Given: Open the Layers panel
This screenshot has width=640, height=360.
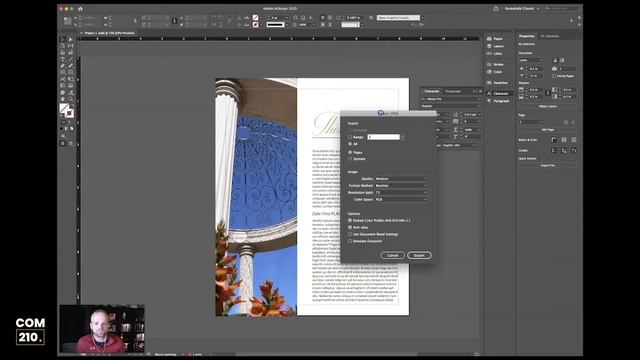Looking at the screenshot, I should (x=496, y=46).
